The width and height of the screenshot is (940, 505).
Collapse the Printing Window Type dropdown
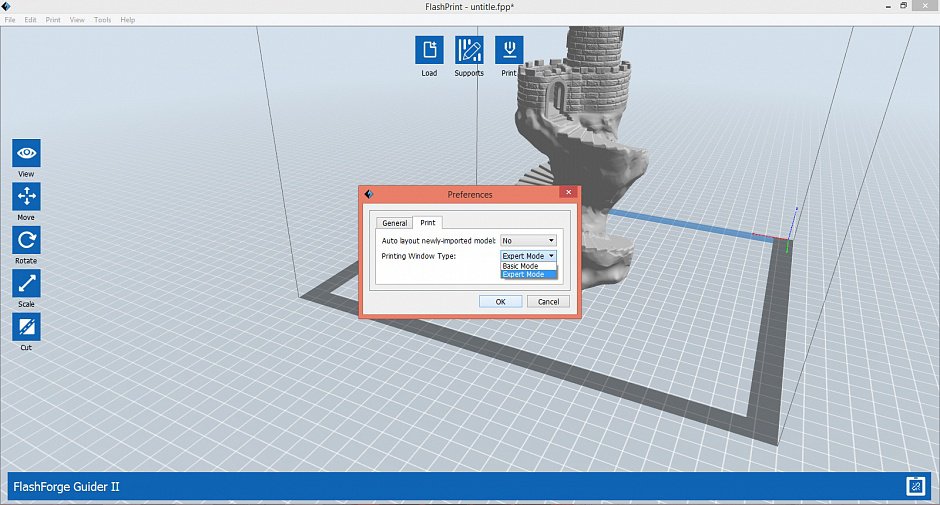coord(528,256)
